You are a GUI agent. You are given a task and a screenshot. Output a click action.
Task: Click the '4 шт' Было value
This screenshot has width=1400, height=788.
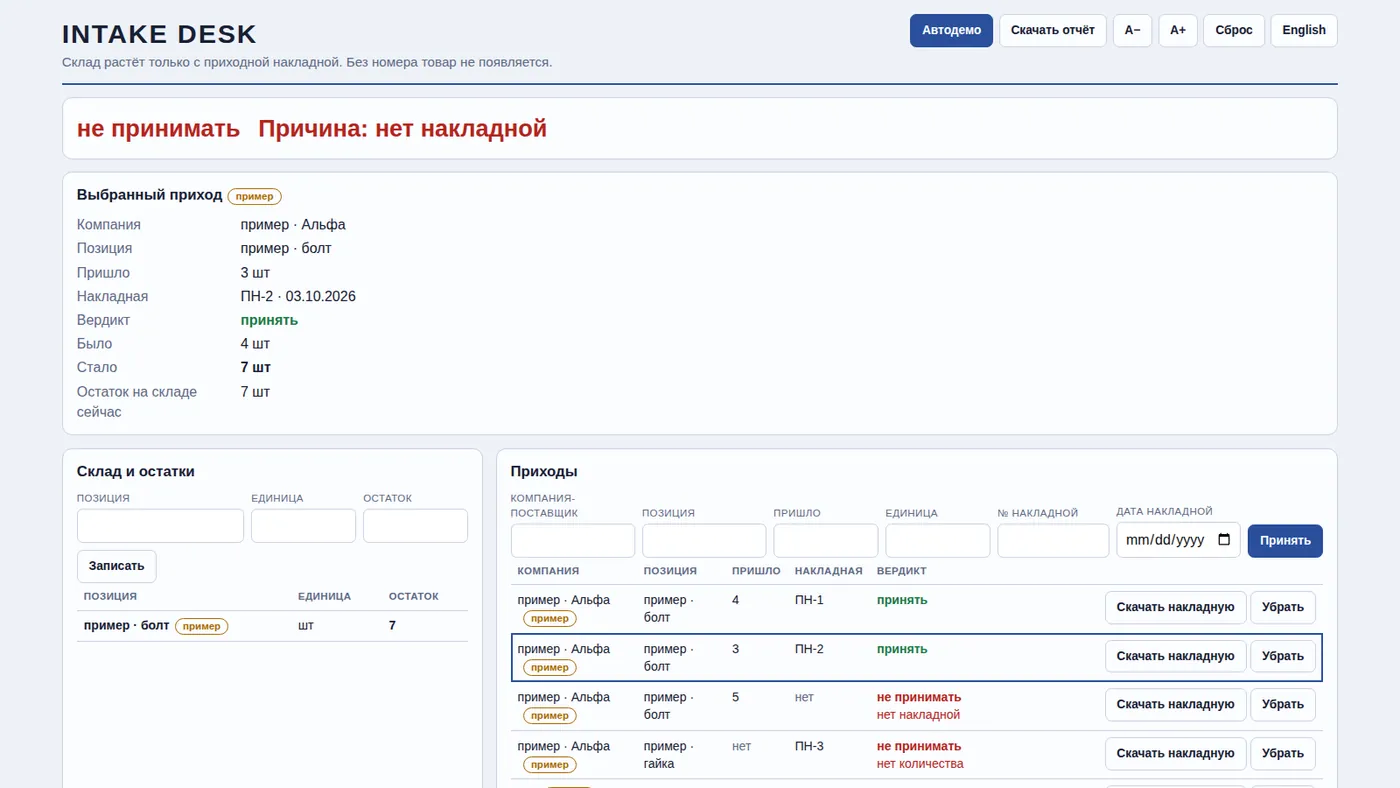coord(255,344)
